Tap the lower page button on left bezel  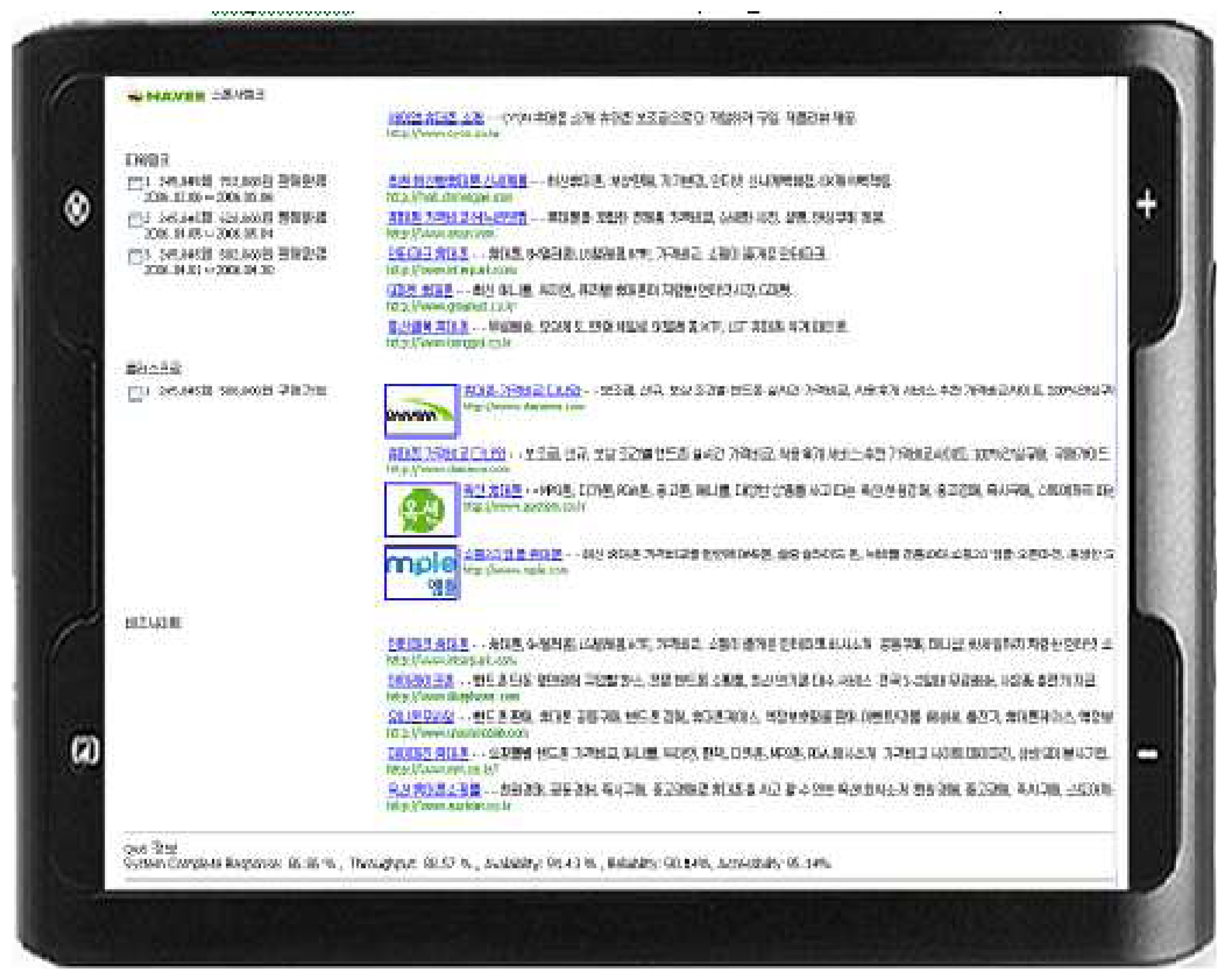click(x=84, y=751)
